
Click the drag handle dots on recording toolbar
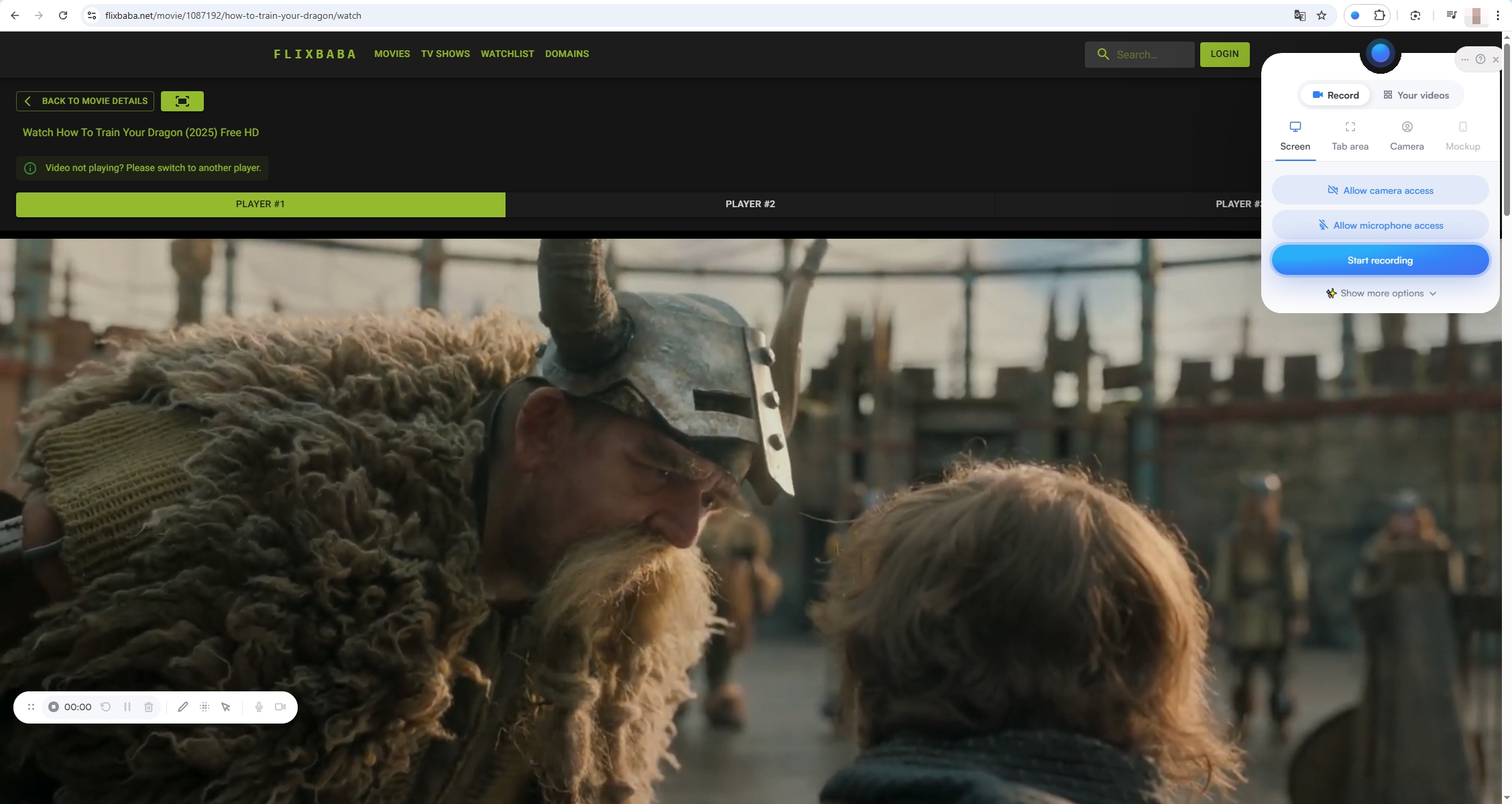coord(31,707)
